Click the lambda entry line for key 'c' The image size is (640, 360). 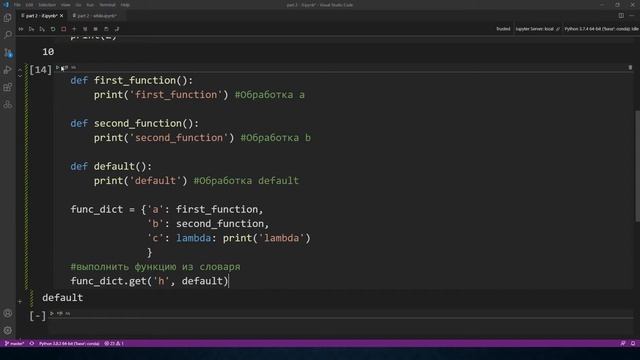229,238
